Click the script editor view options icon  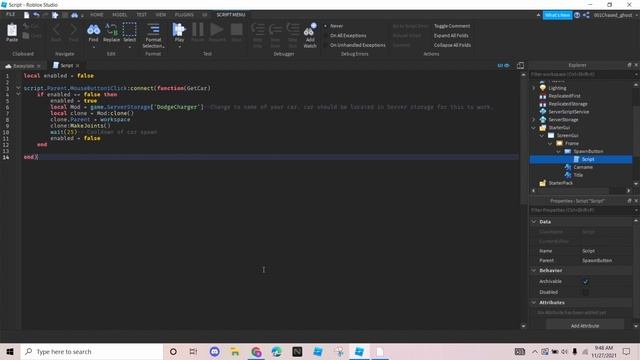tap(503, 65)
